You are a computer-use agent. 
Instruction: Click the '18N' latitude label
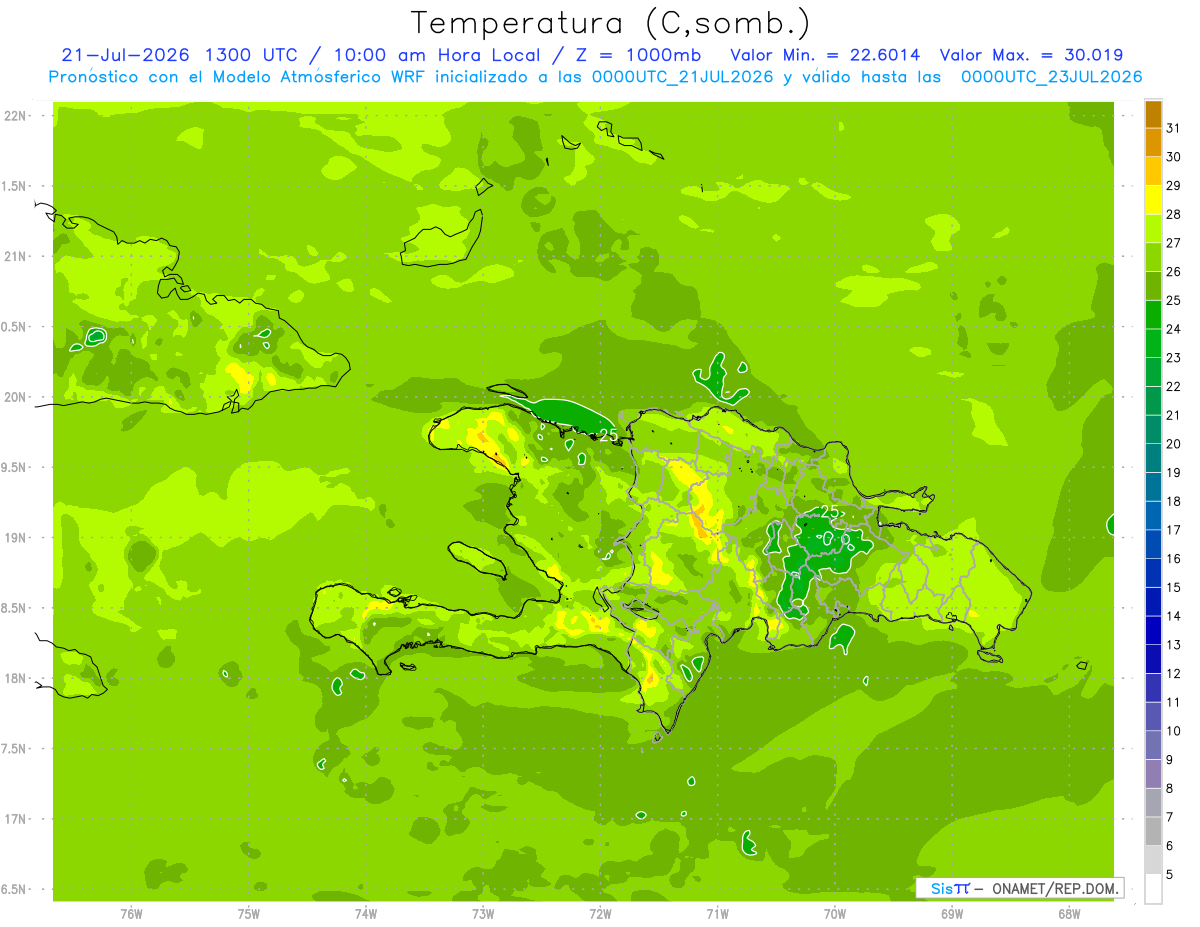(15, 678)
